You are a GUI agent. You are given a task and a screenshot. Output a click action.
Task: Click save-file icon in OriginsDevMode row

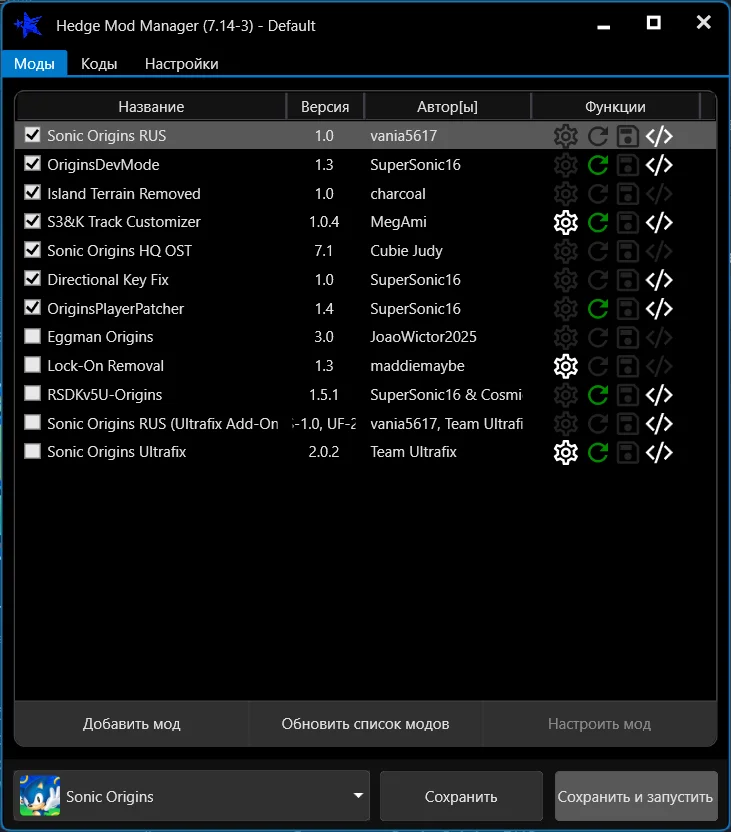[x=628, y=165]
